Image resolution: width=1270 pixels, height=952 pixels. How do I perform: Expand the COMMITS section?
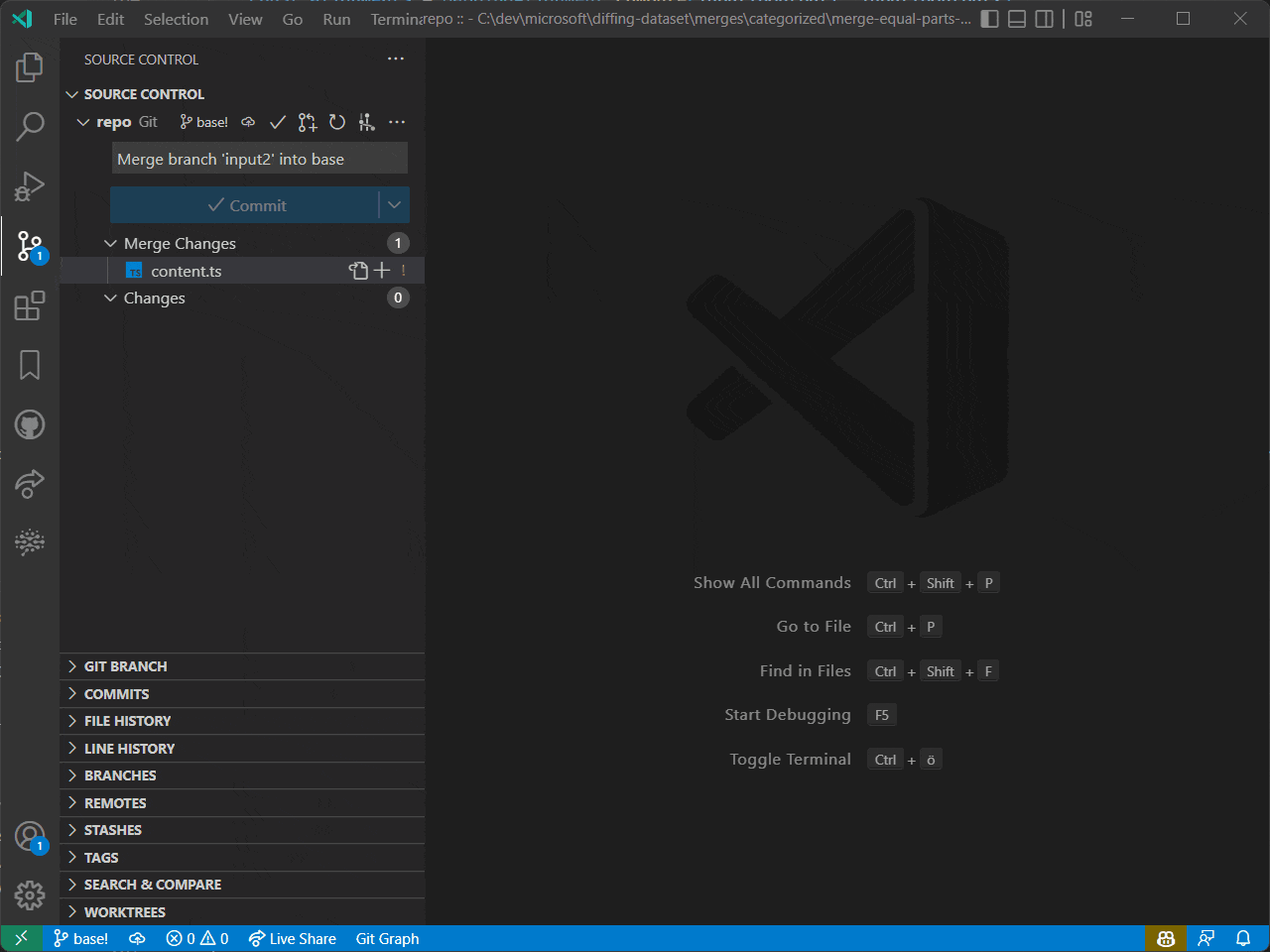[242, 694]
